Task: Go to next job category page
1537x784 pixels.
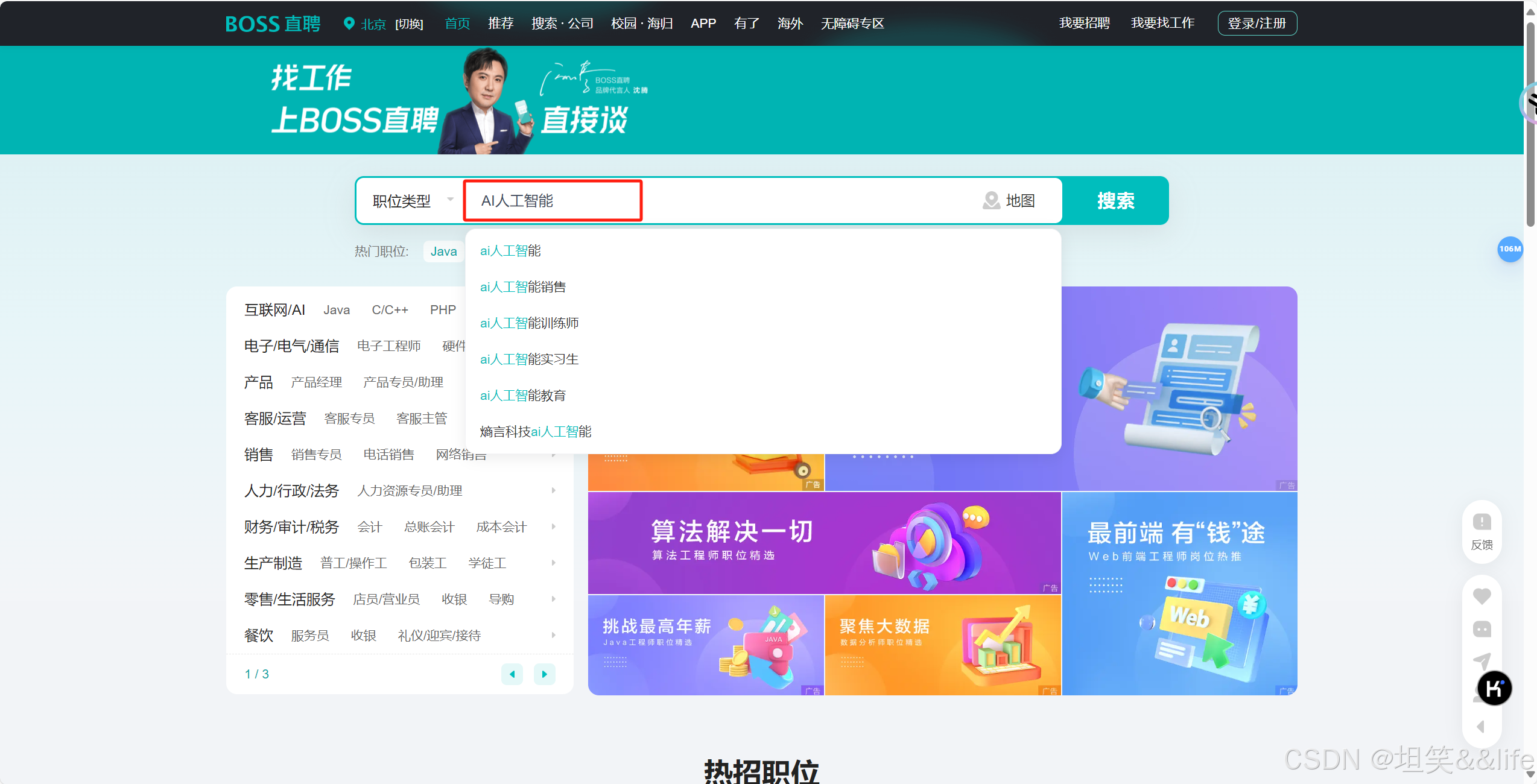Action: (x=544, y=674)
